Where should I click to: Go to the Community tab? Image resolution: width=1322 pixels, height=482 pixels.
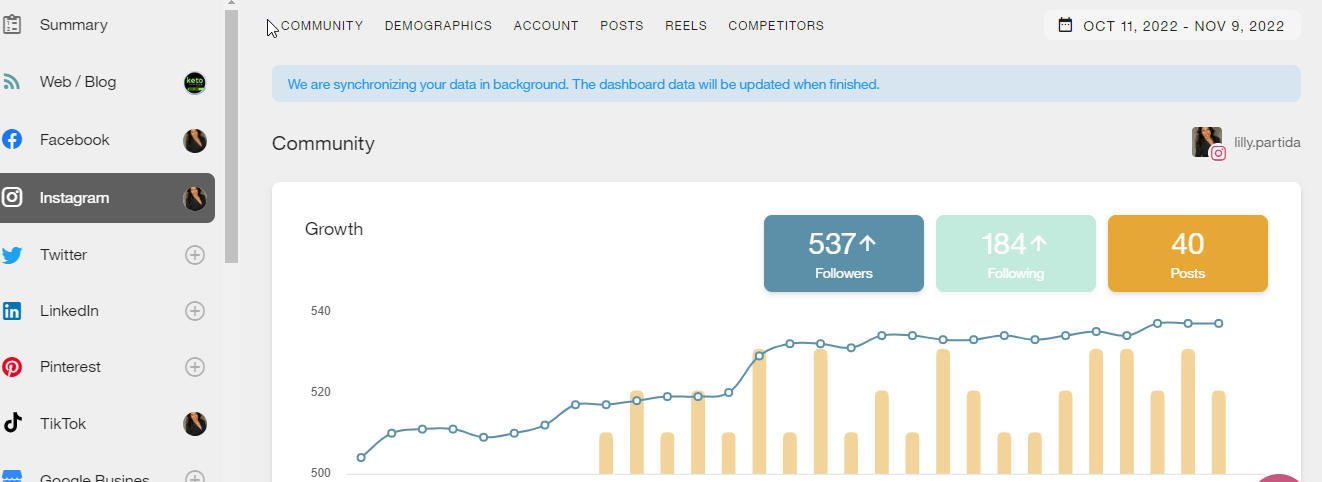pos(322,26)
